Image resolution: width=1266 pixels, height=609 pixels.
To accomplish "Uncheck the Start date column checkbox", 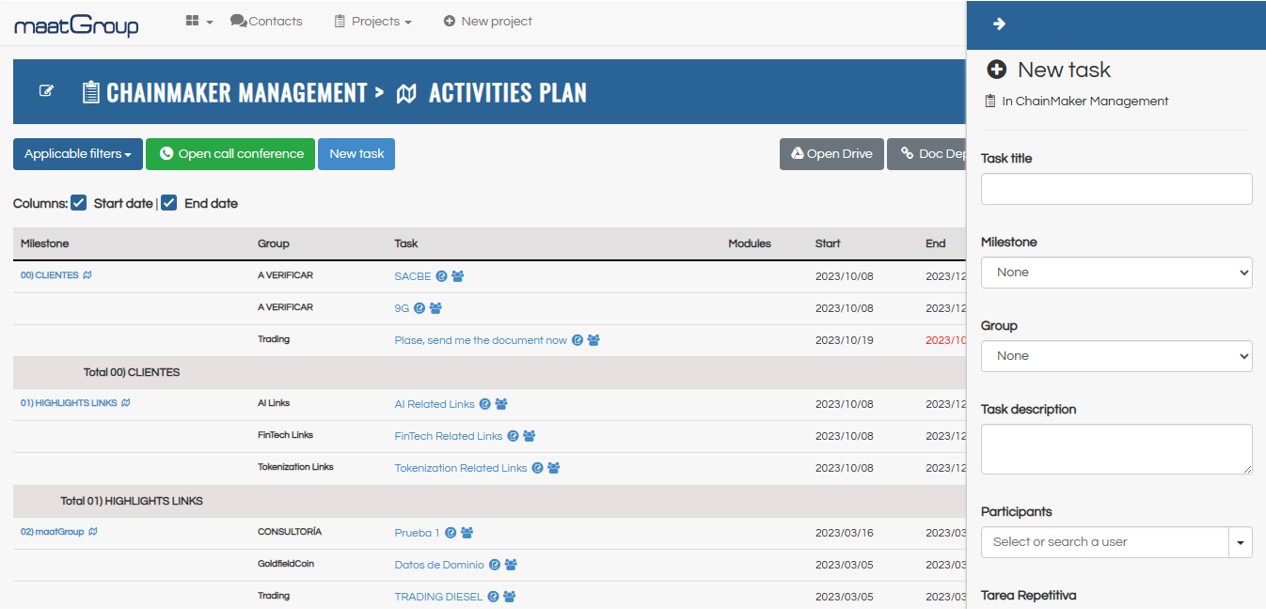I will pos(79,203).
